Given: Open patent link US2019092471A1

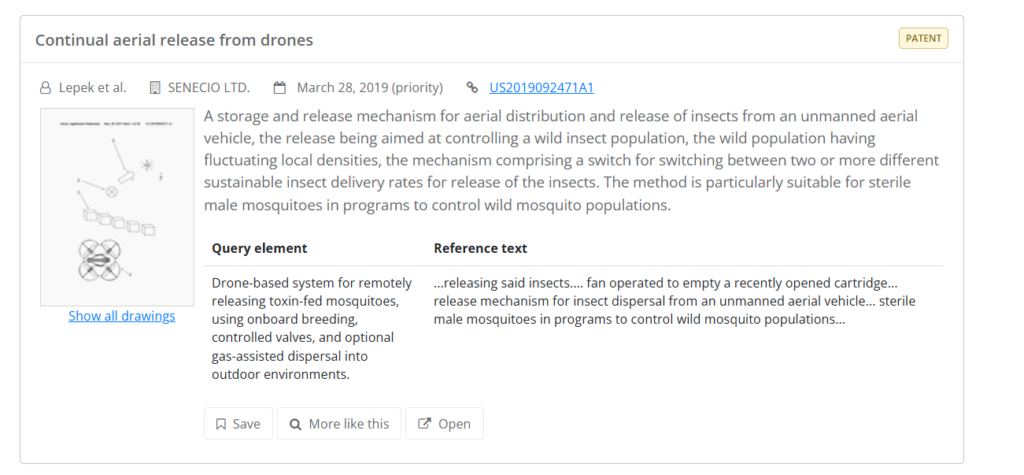Looking at the screenshot, I should (541, 88).
